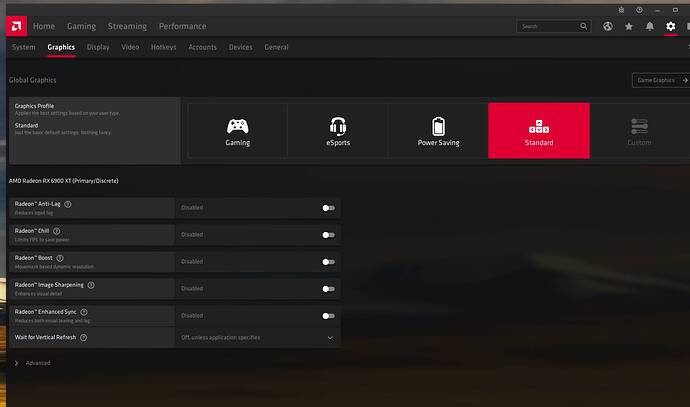Open Wait for Vertical Refresh dropdown

coord(257,337)
